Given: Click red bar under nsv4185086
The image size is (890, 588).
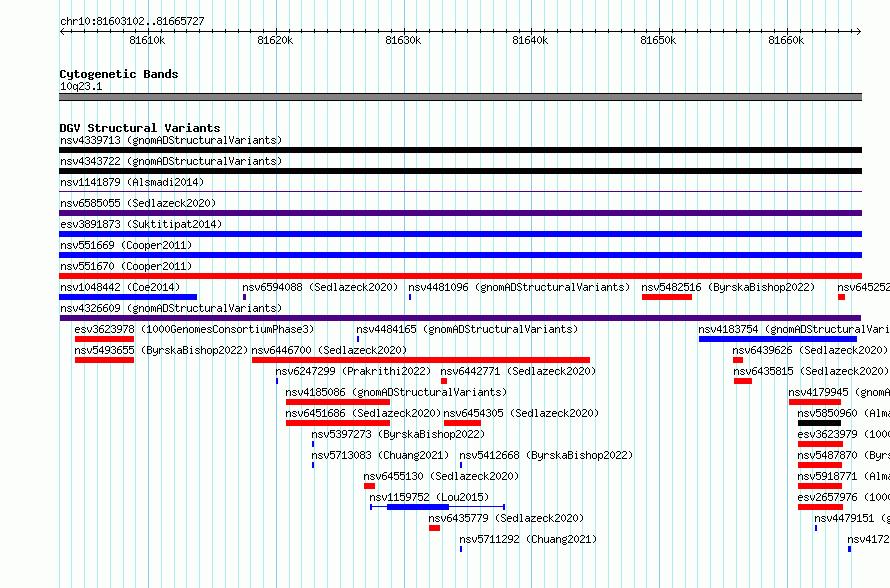Looking at the screenshot, I should click(338, 402).
